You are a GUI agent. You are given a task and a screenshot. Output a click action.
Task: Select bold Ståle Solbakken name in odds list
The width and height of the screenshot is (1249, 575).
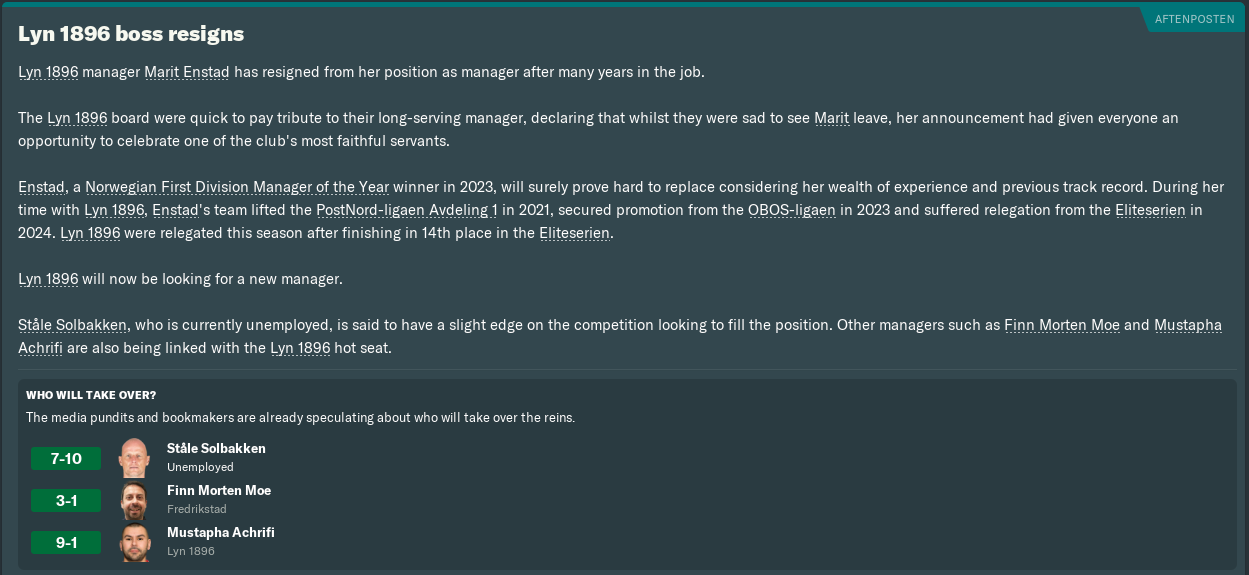tap(216, 448)
